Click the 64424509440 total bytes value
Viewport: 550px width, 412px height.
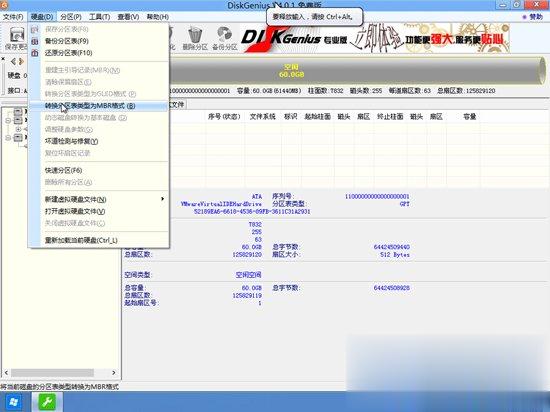[x=391, y=247]
